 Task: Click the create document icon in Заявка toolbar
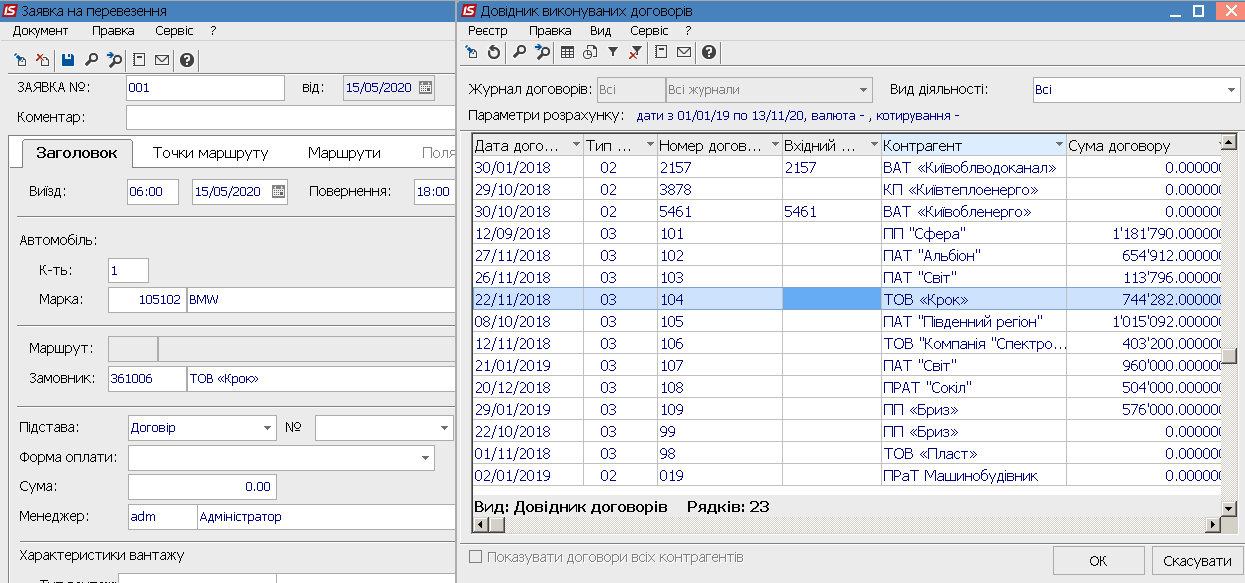[21, 60]
